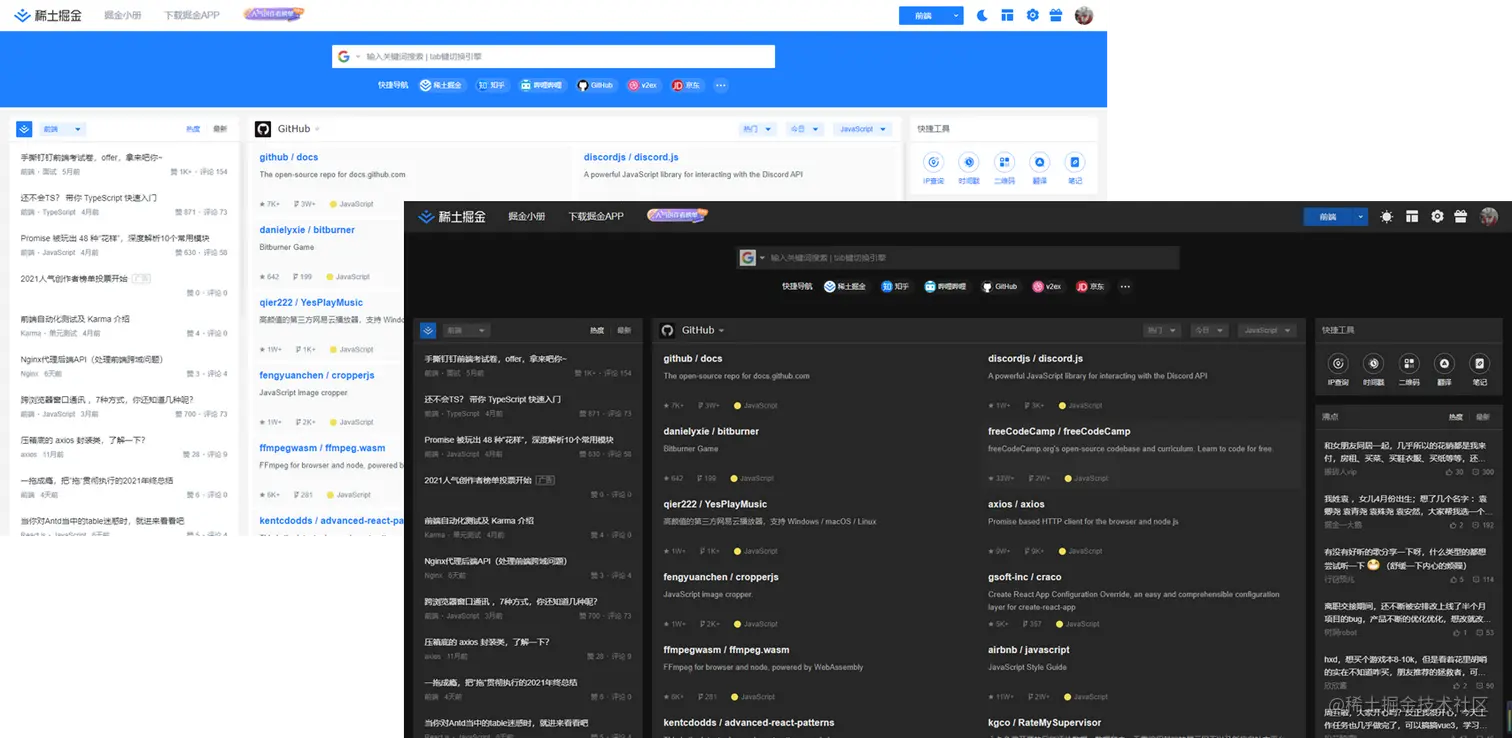Open the 时间戳 tool in light window

tap(968, 168)
